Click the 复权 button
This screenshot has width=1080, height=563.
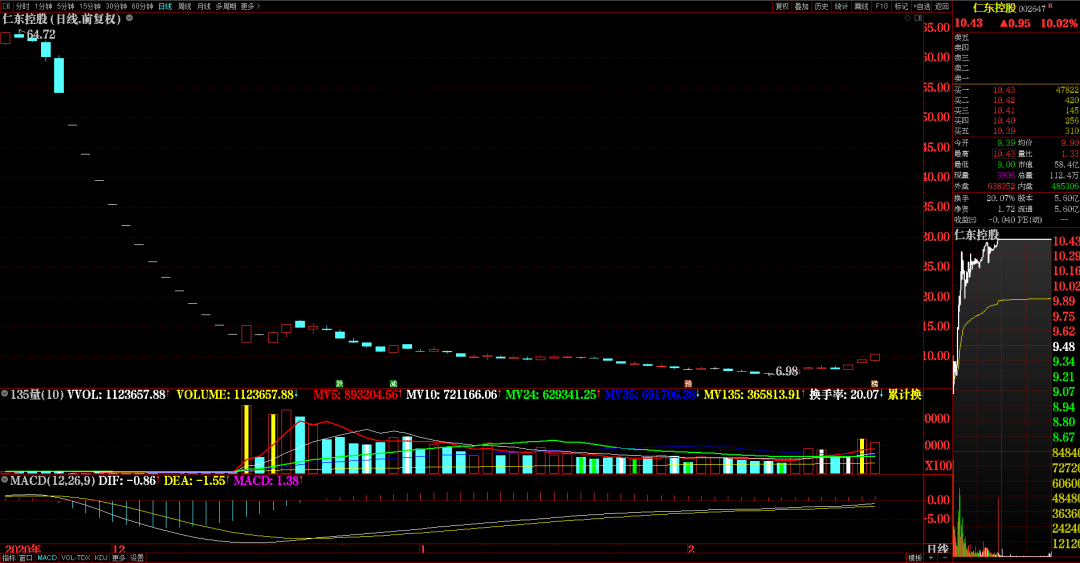(x=782, y=6)
